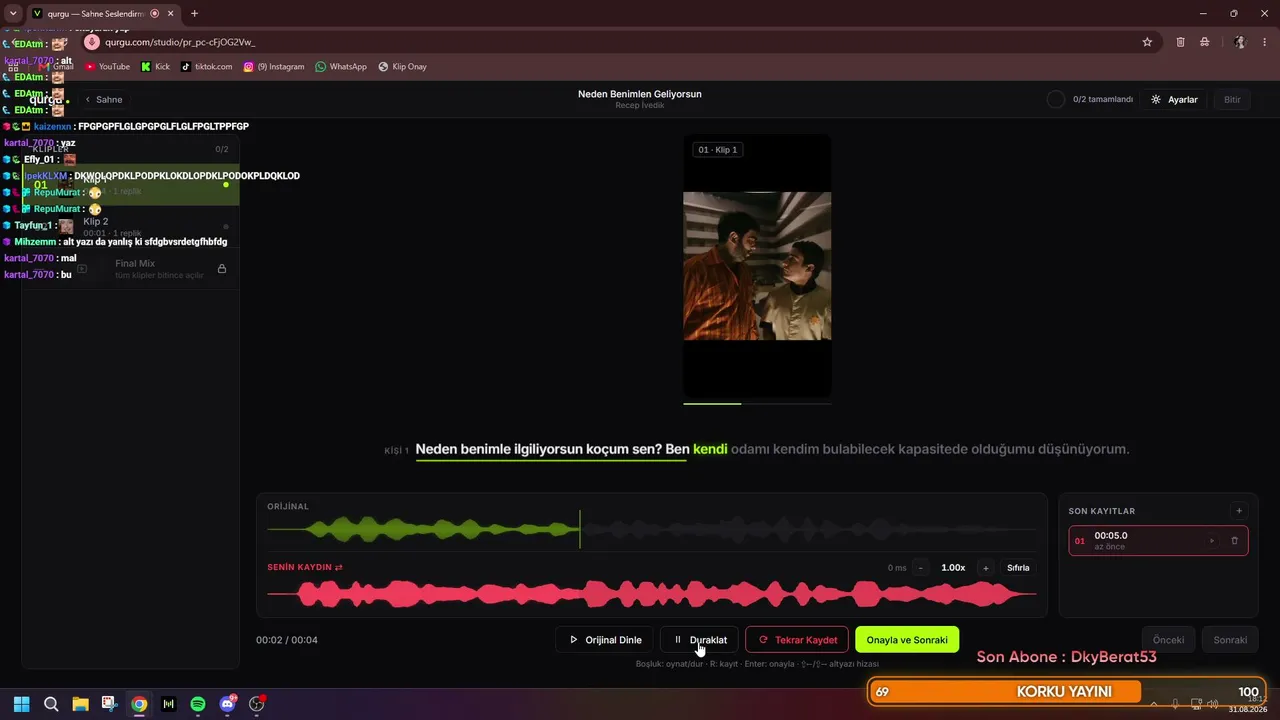Viewport: 1280px width, 720px height.
Task: Click the Final Mix lock icon
Action: coord(222,268)
